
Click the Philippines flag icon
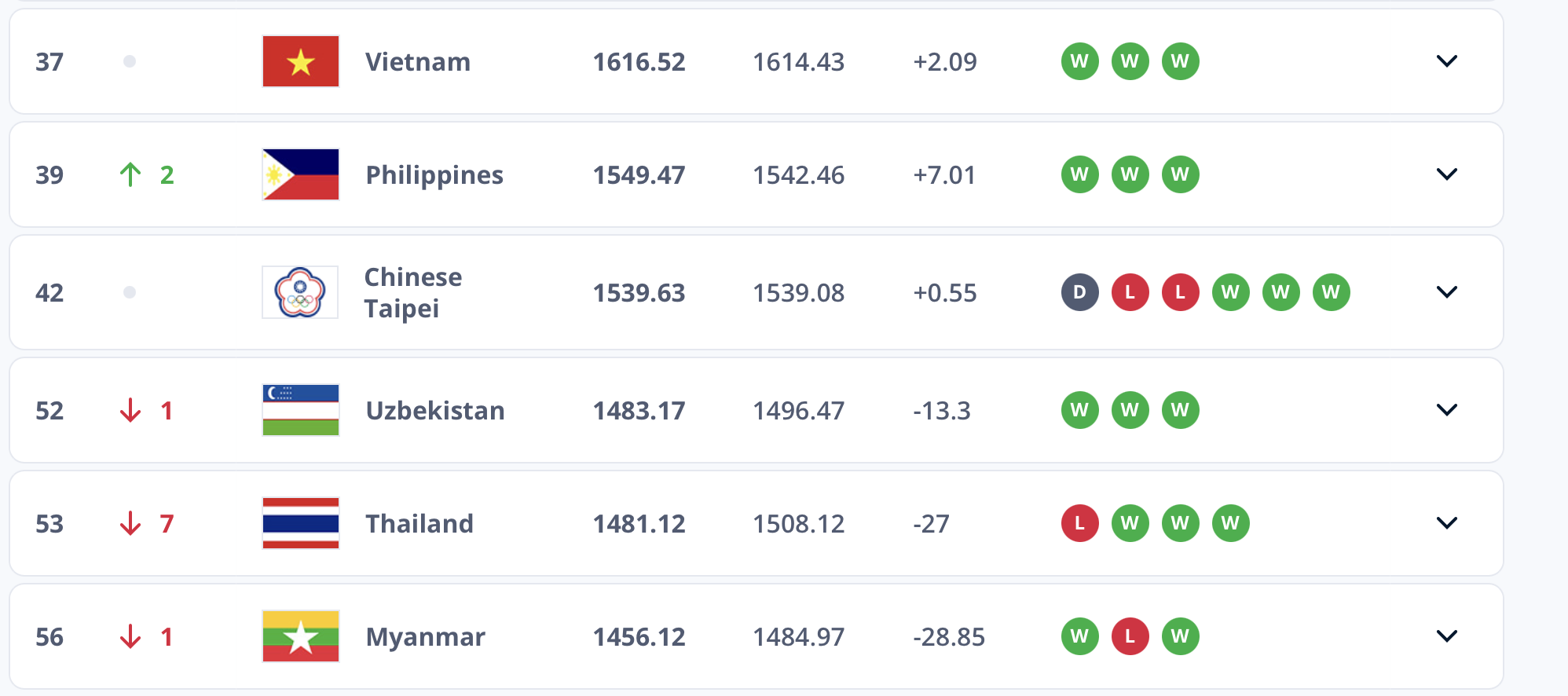301,174
